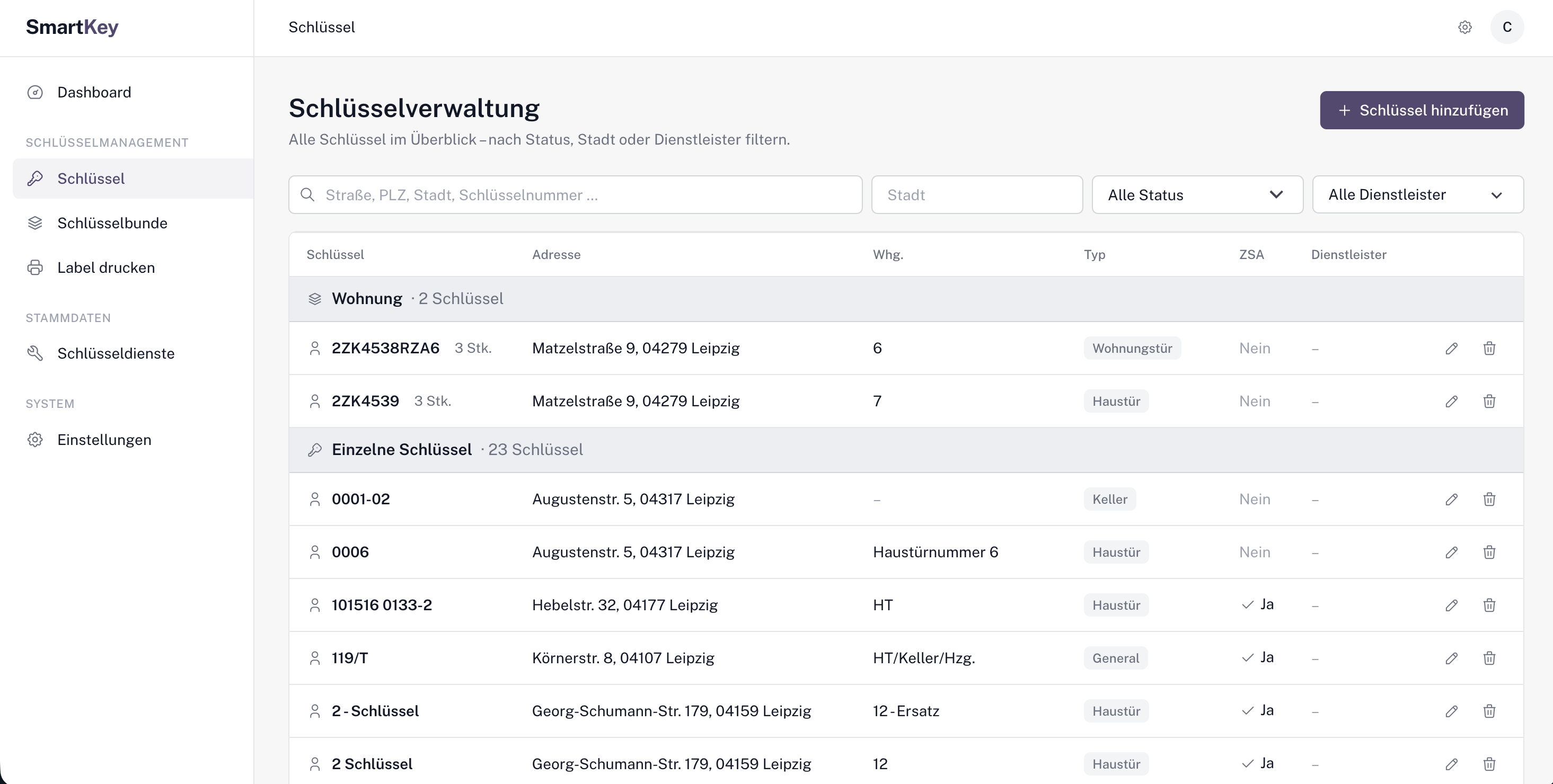Edit key 2ZK4539 with the pencil icon
Image resolution: width=1553 pixels, height=784 pixels.
point(1451,402)
